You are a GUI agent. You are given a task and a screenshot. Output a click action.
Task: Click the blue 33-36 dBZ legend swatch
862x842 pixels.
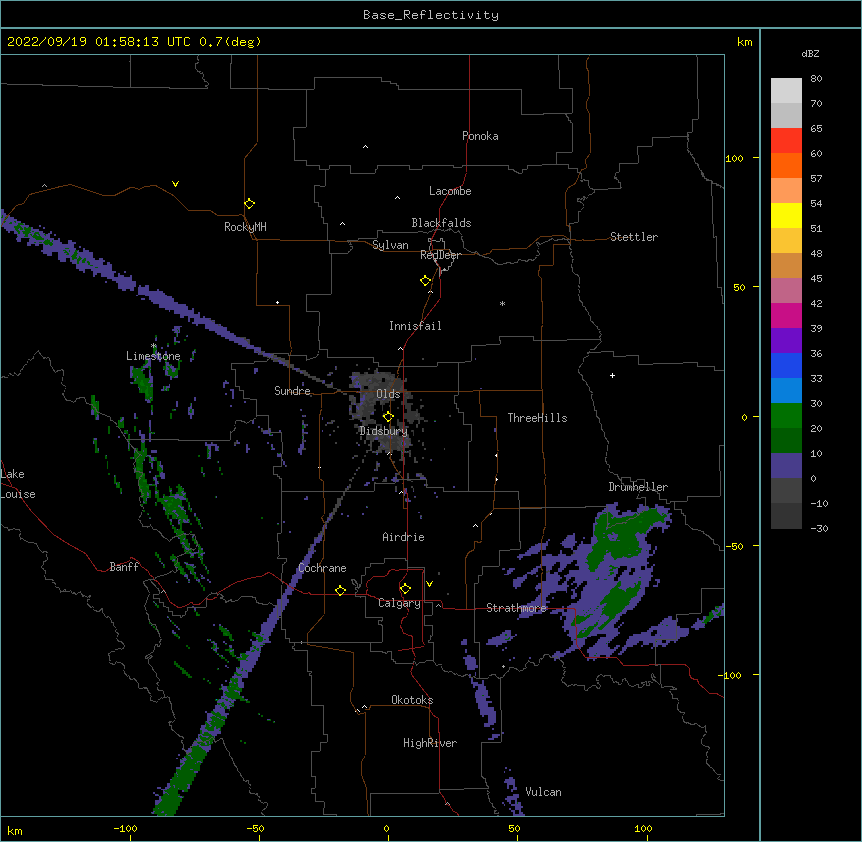pyautogui.click(x=786, y=365)
